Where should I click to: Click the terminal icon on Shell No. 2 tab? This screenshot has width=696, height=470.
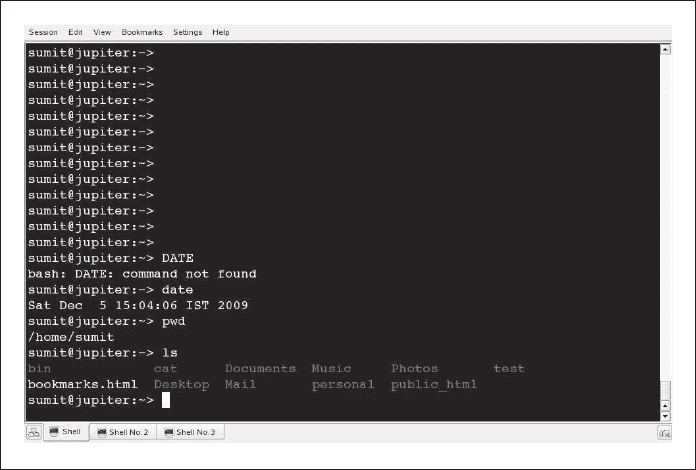[x=102, y=432]
